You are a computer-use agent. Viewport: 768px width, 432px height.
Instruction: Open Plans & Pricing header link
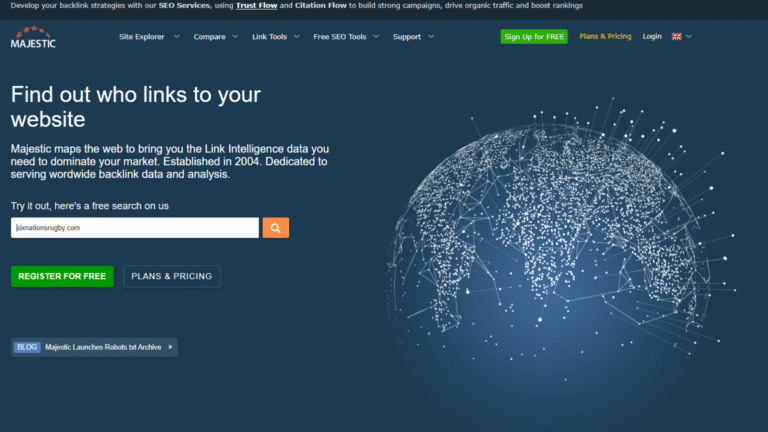coord(605,36)
